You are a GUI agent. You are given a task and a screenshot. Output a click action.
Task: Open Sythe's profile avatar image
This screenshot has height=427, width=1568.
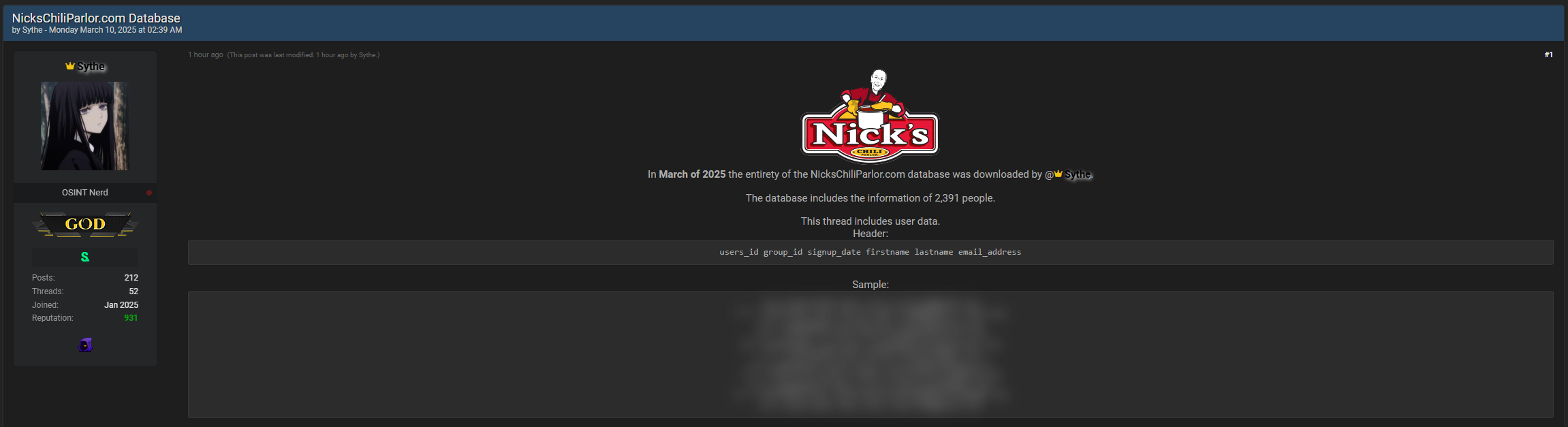coord(84,126)
